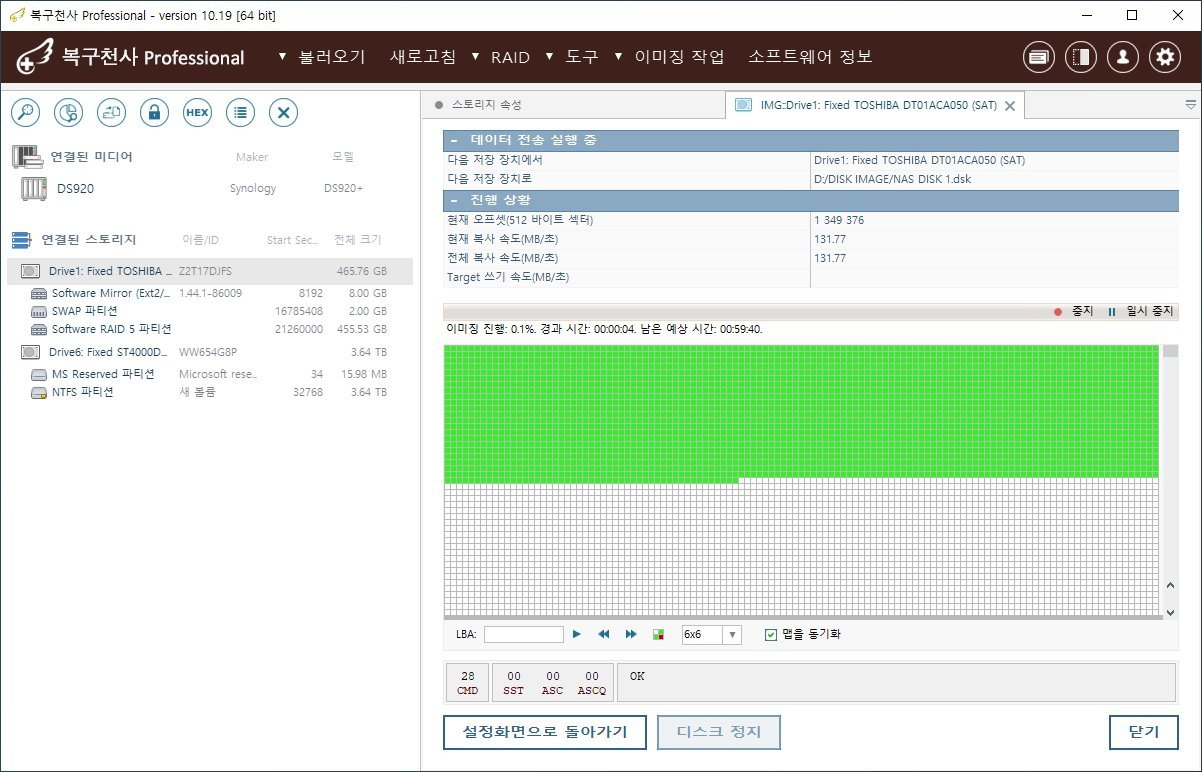Click the D:/DISK IMAGE/NAS DISK 1.dsk value
The width and height of the screenshot is (1202, 772).
(x=893, y=180)
